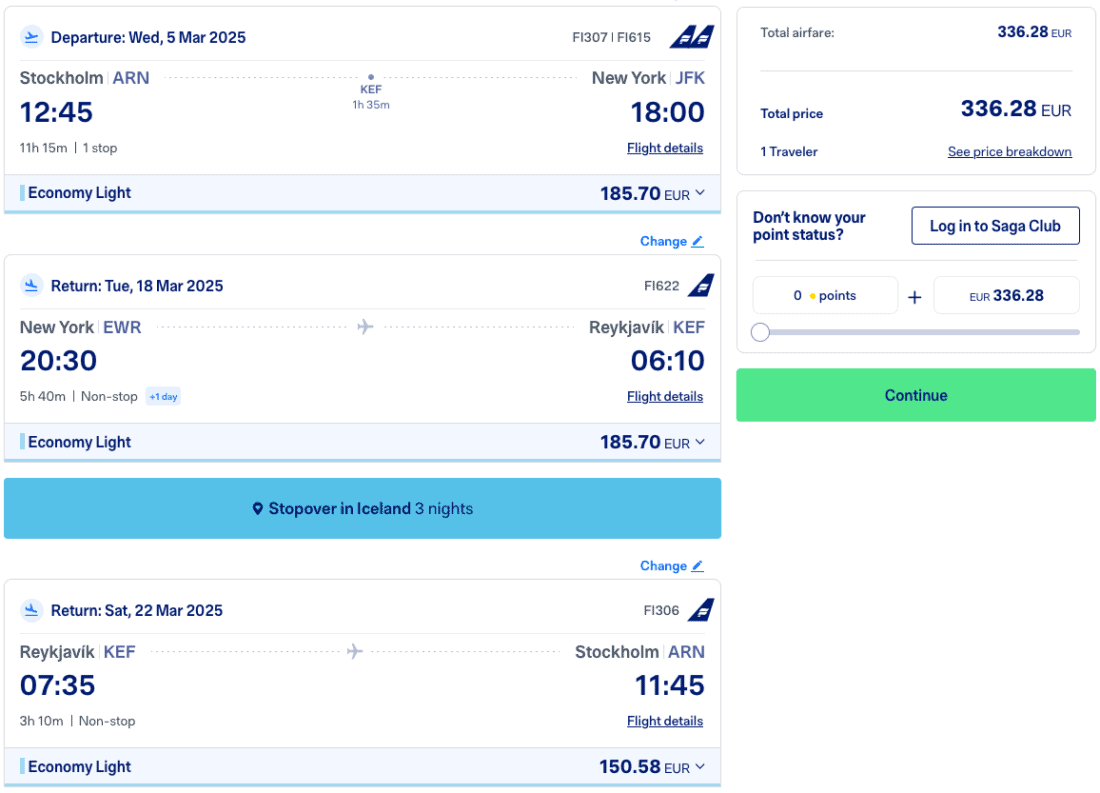Click the departure plane icon for 5 Mar

click(32, 37)
